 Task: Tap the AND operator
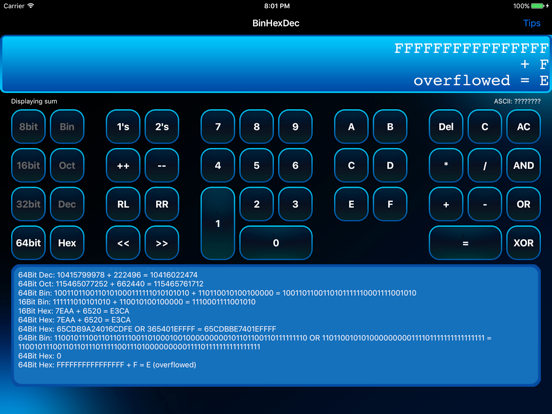coord(523,165)
